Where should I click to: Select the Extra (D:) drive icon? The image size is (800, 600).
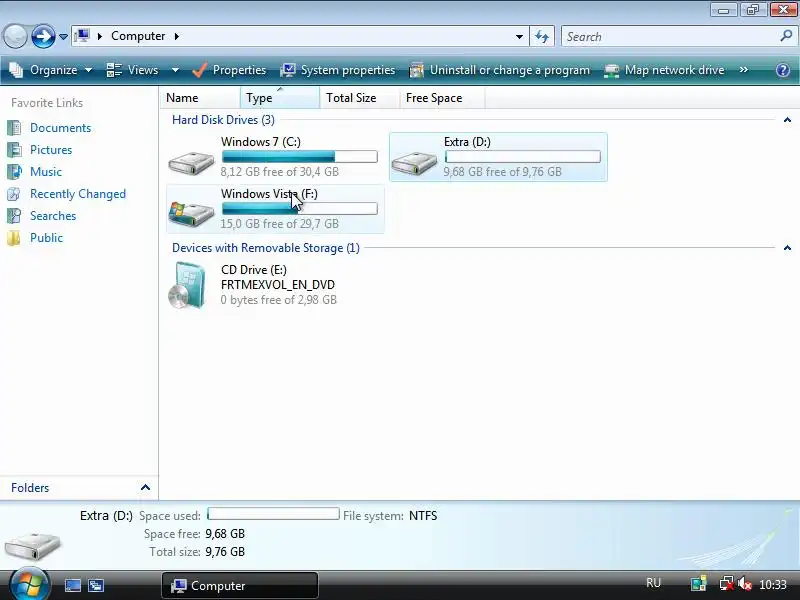(x=414, y=162)
